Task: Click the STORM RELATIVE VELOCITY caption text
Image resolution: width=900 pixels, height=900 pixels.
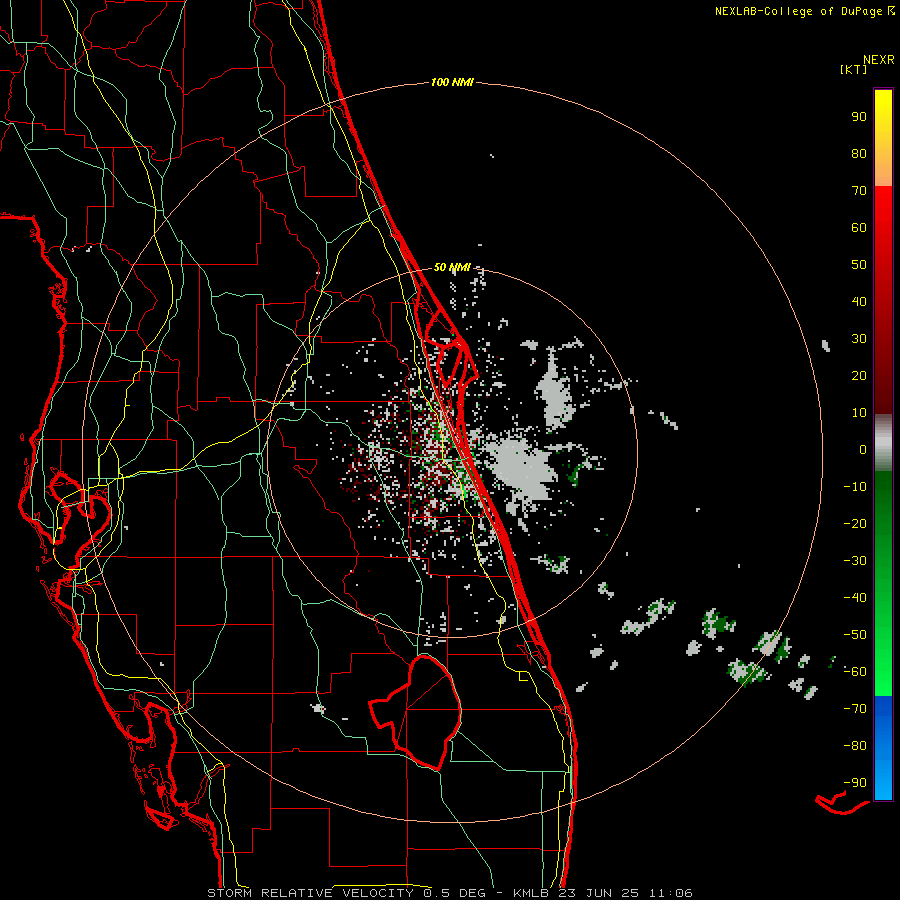Action: [313, 893]
